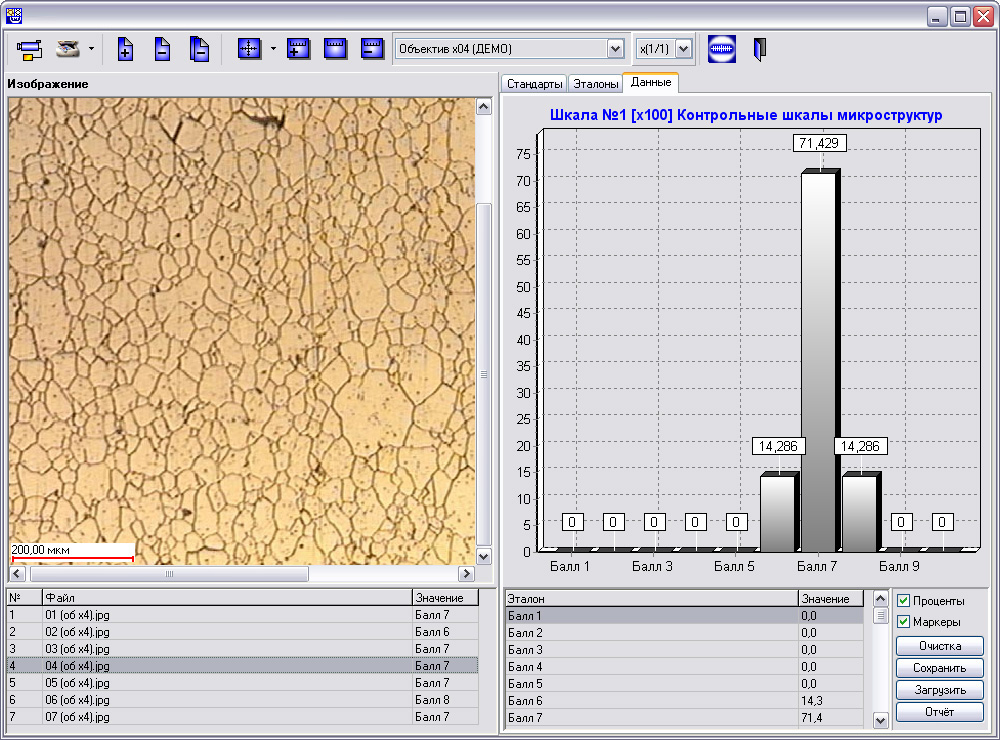Select the Балл 1 row in Эталон table
This screenshot has height=740, width=1000.
tap(684, 616)
